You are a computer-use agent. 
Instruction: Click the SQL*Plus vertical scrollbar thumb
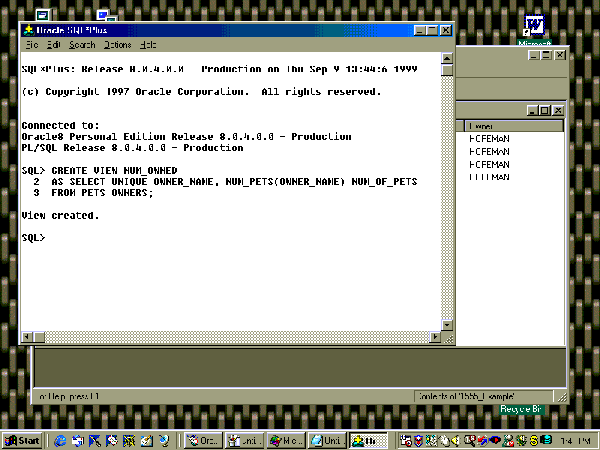(447, 70)
